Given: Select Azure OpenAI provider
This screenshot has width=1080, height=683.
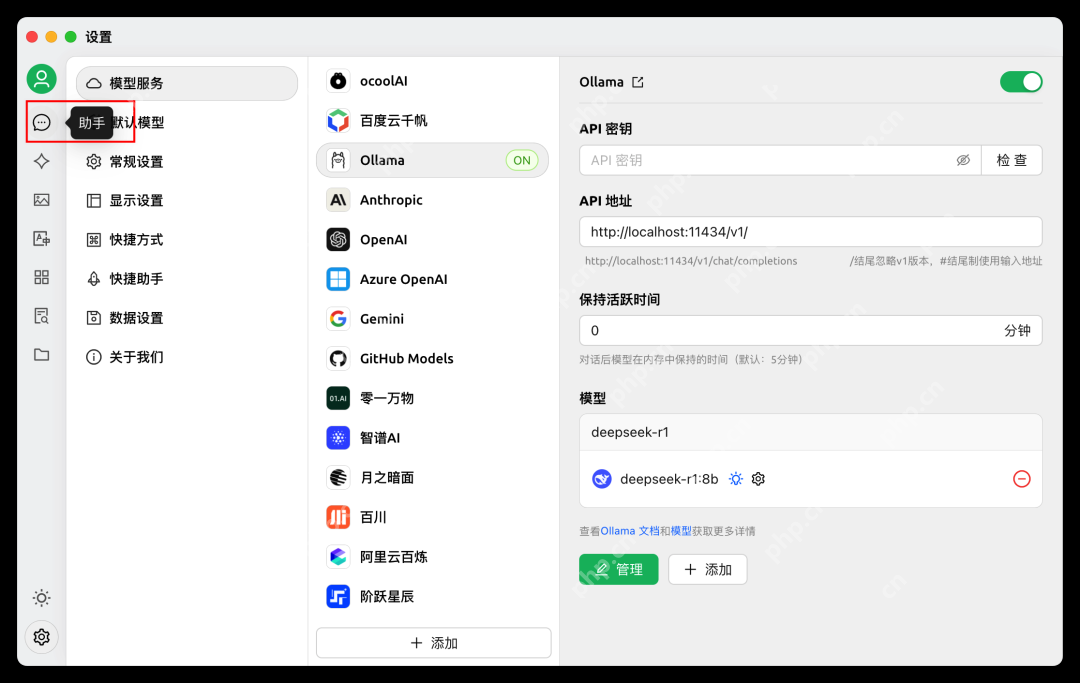Looking at the screenshot, I should tap(433, 279).
